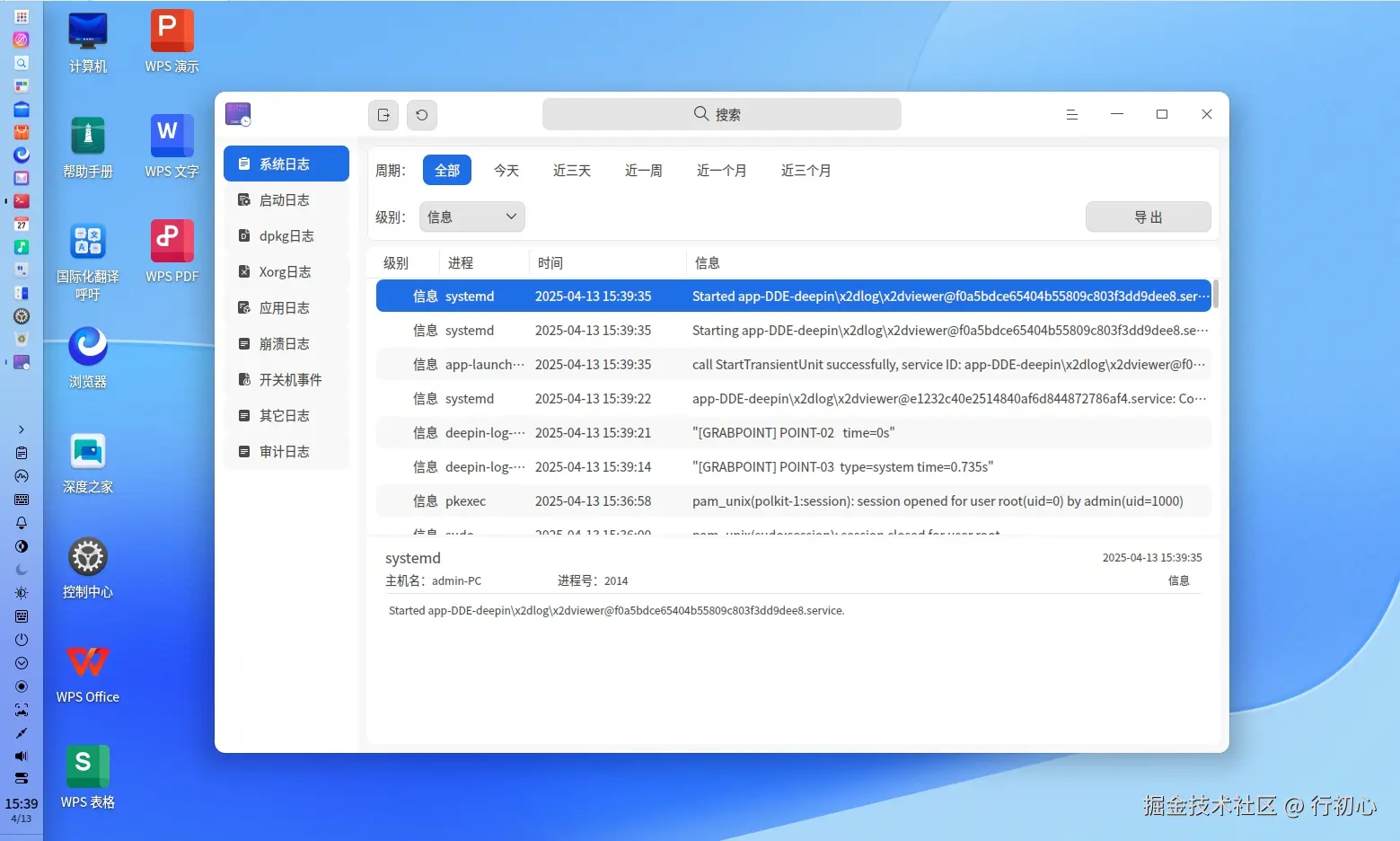The width and height of the screenshot is (1400, 841).
Task: Open the mail icon in the dock
Action: [x=22, y=178]
